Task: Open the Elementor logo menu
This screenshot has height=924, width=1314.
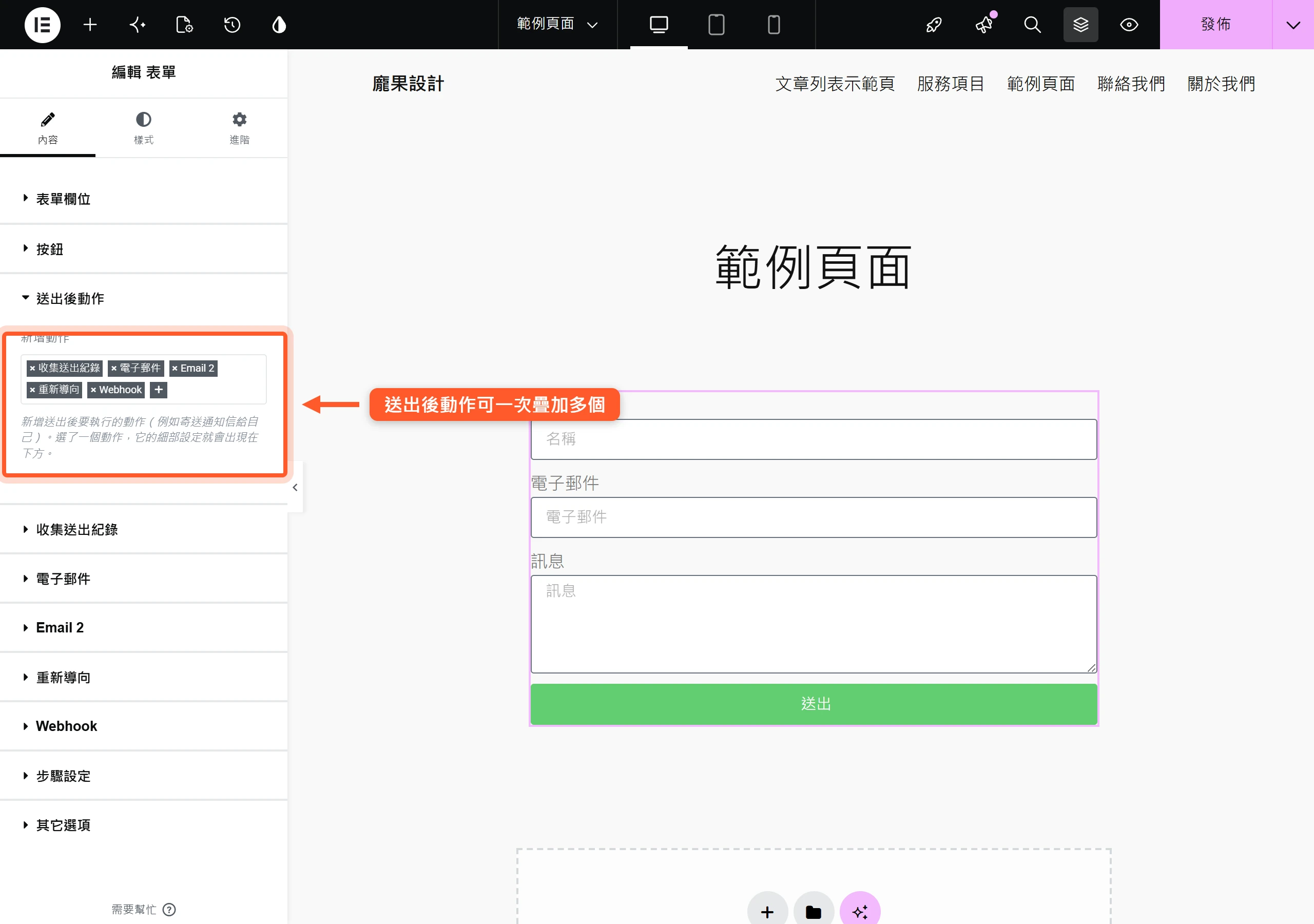Action: click(x=42, y=25)
